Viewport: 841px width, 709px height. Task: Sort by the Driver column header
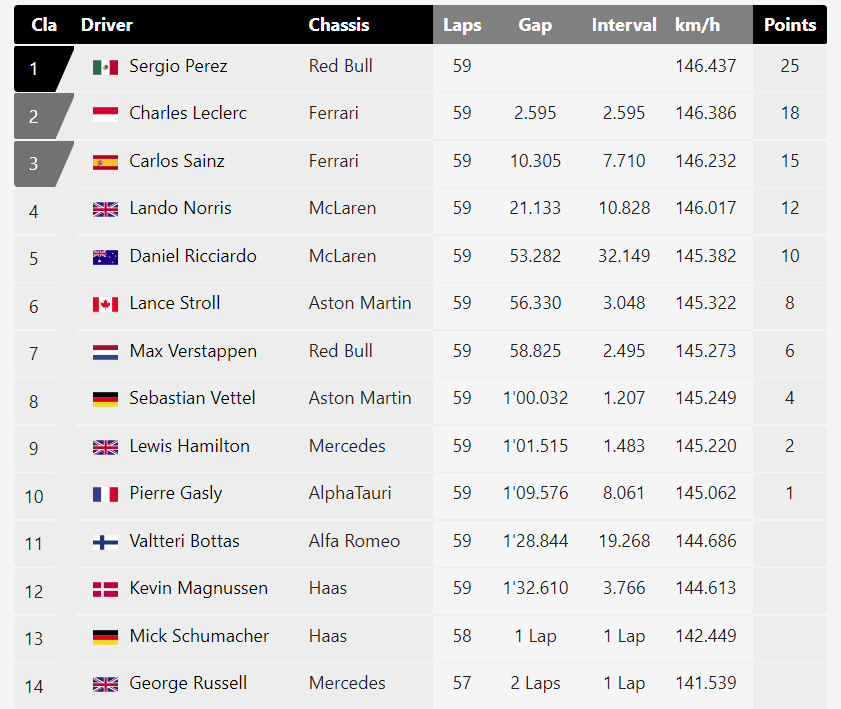(x=107, y=25)
